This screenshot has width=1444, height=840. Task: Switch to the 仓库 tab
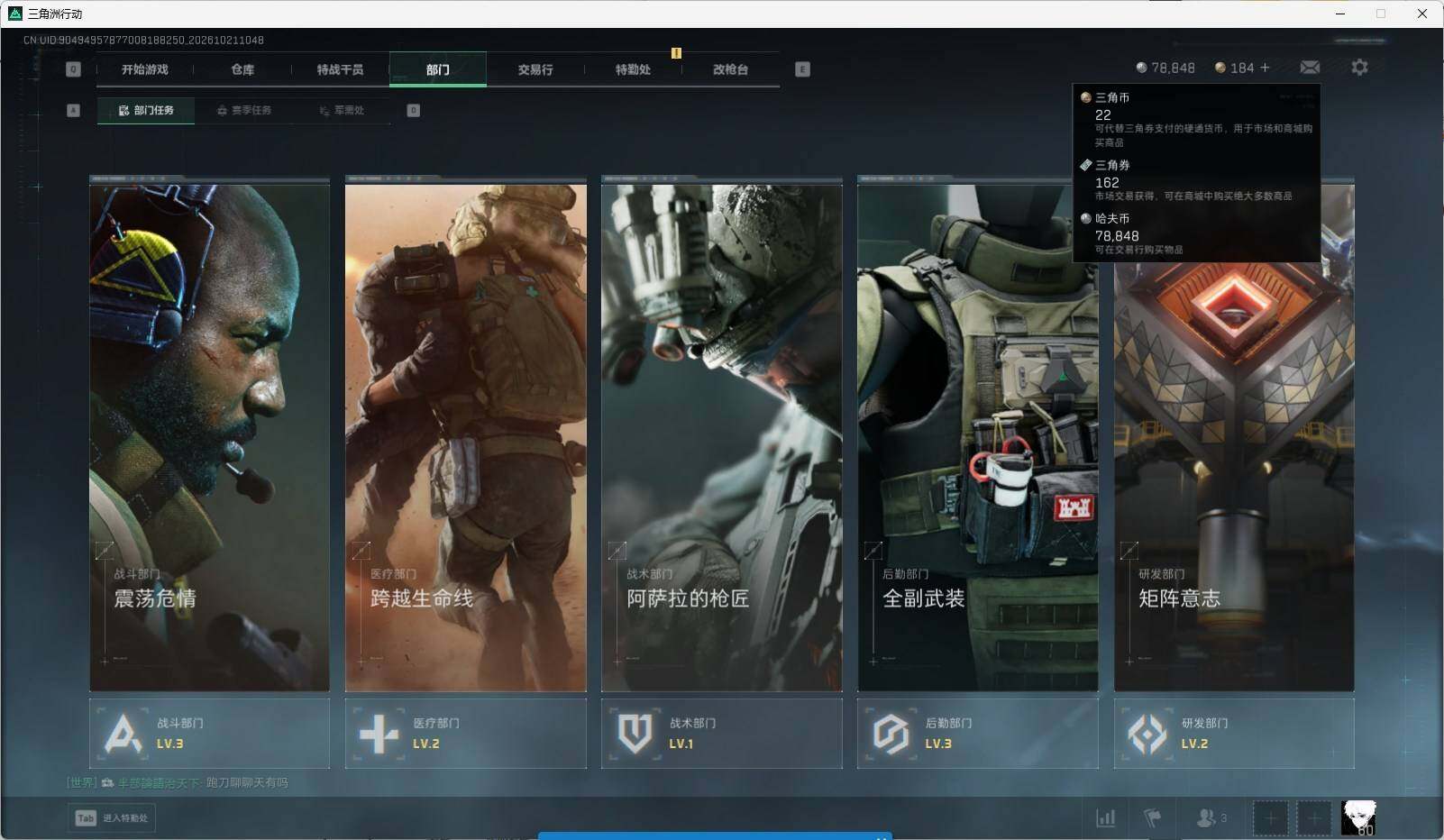tap(242, 69)
